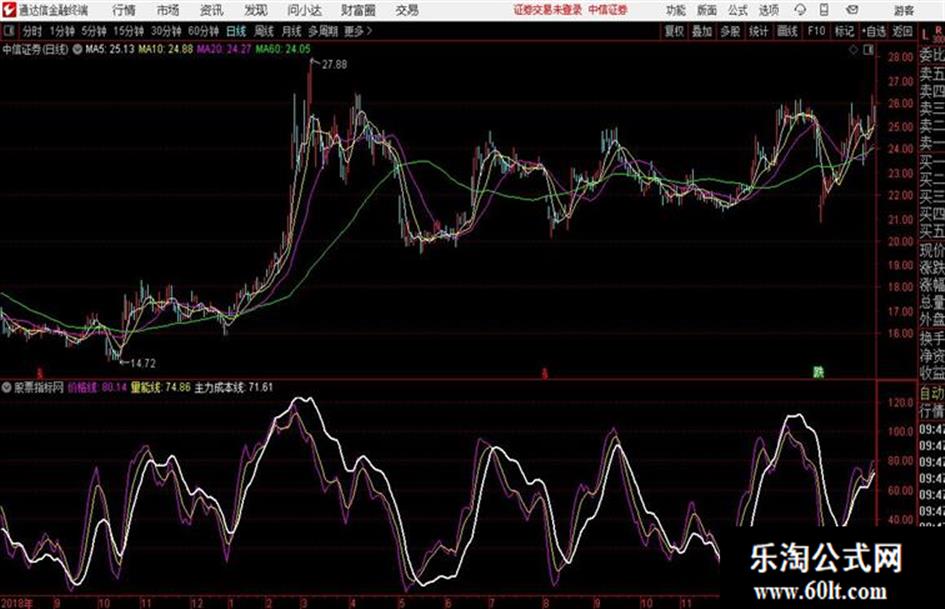
Task: Open the 问小达 menu
Action: pyautogui.click(x=304, y=10)
